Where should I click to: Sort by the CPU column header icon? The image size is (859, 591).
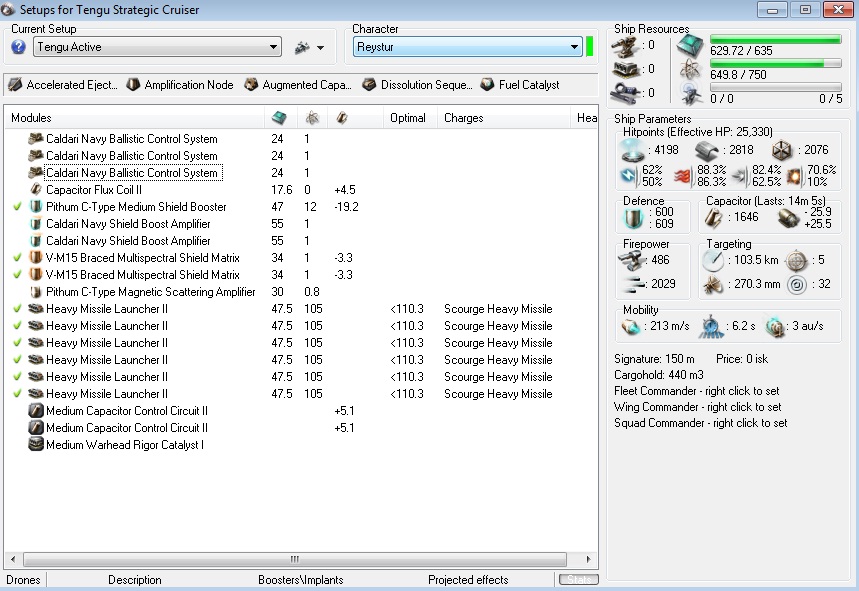(x=279, y=118)
